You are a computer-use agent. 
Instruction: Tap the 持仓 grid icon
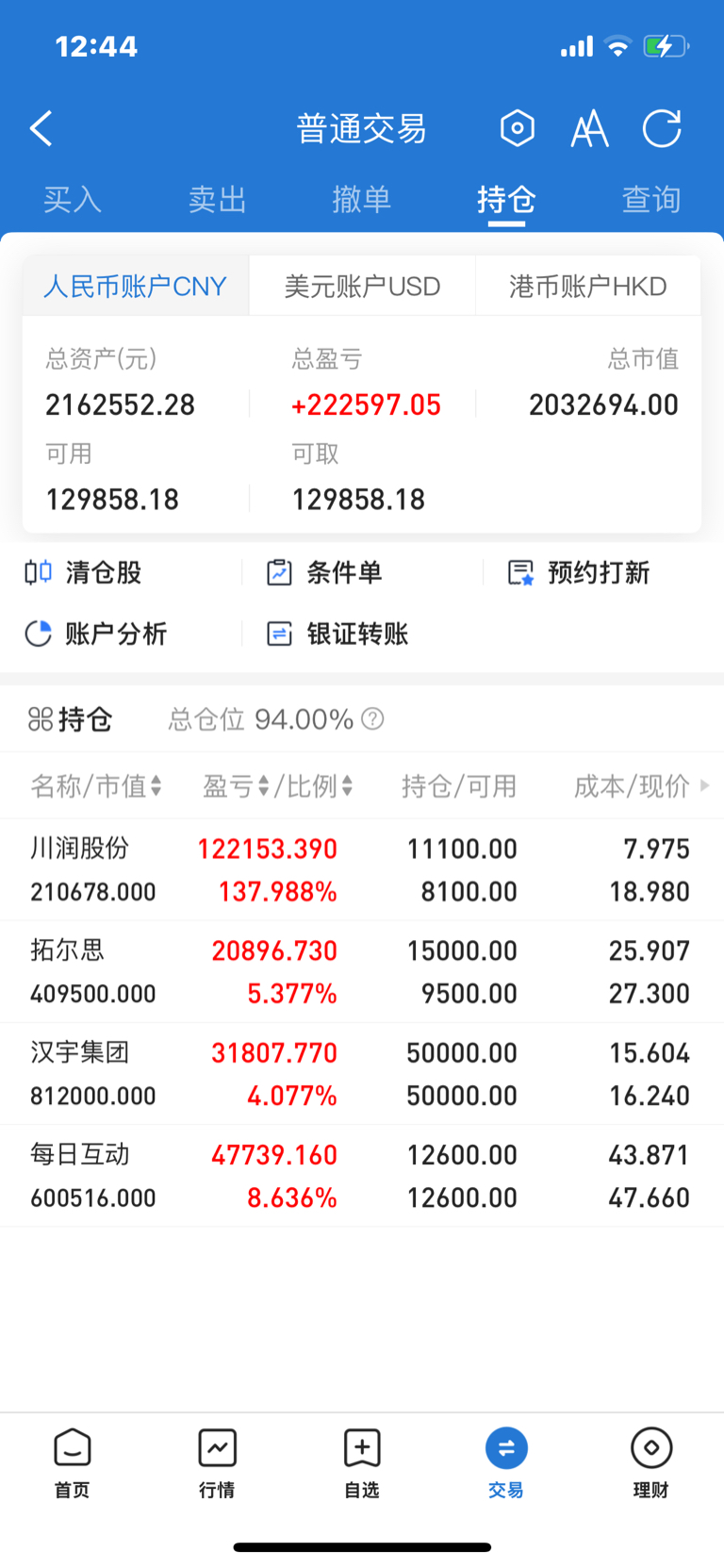point(41,719)
